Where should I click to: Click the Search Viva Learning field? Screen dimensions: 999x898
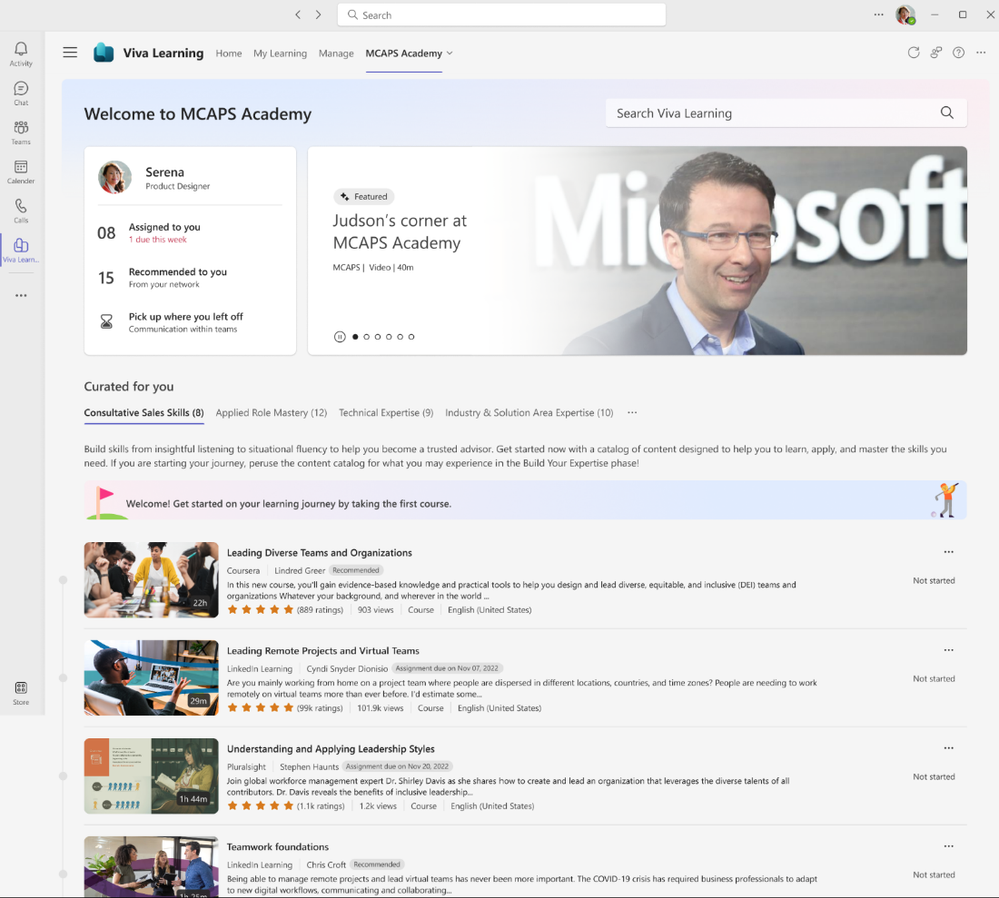tap(786, 113)
